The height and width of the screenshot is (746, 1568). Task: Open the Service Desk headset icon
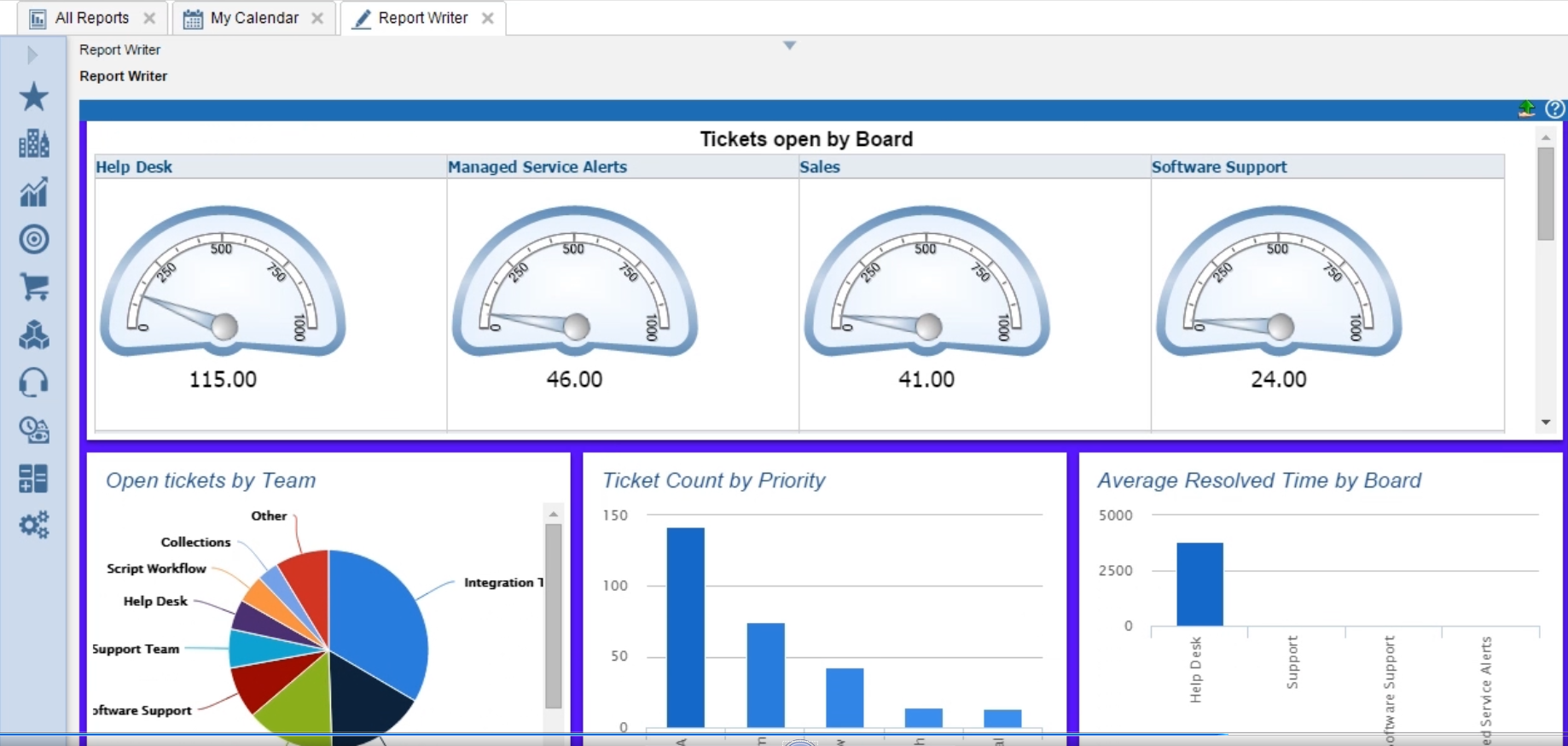[x=34, y=382]
